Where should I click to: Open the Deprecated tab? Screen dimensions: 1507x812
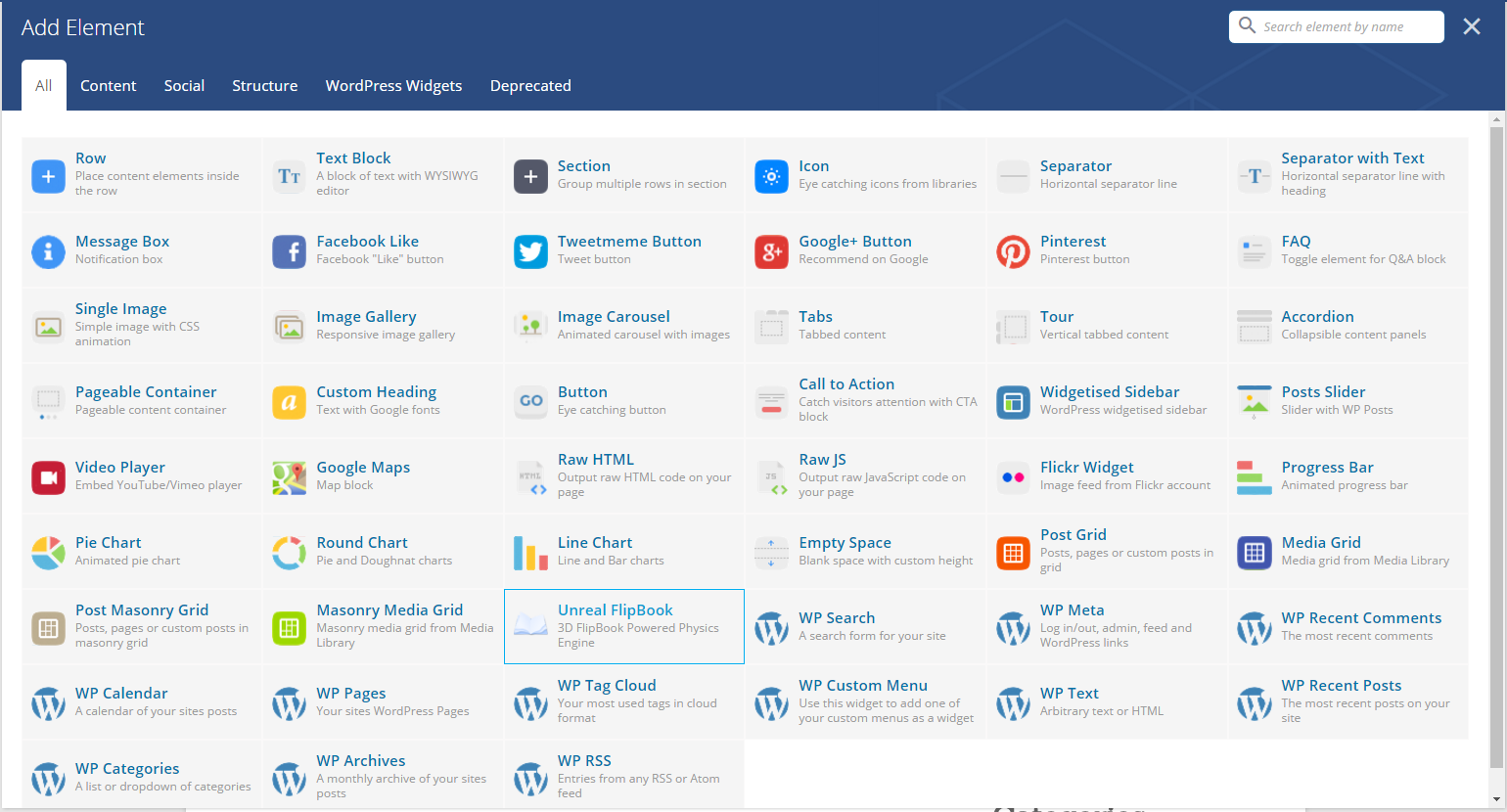pos(530,85)
